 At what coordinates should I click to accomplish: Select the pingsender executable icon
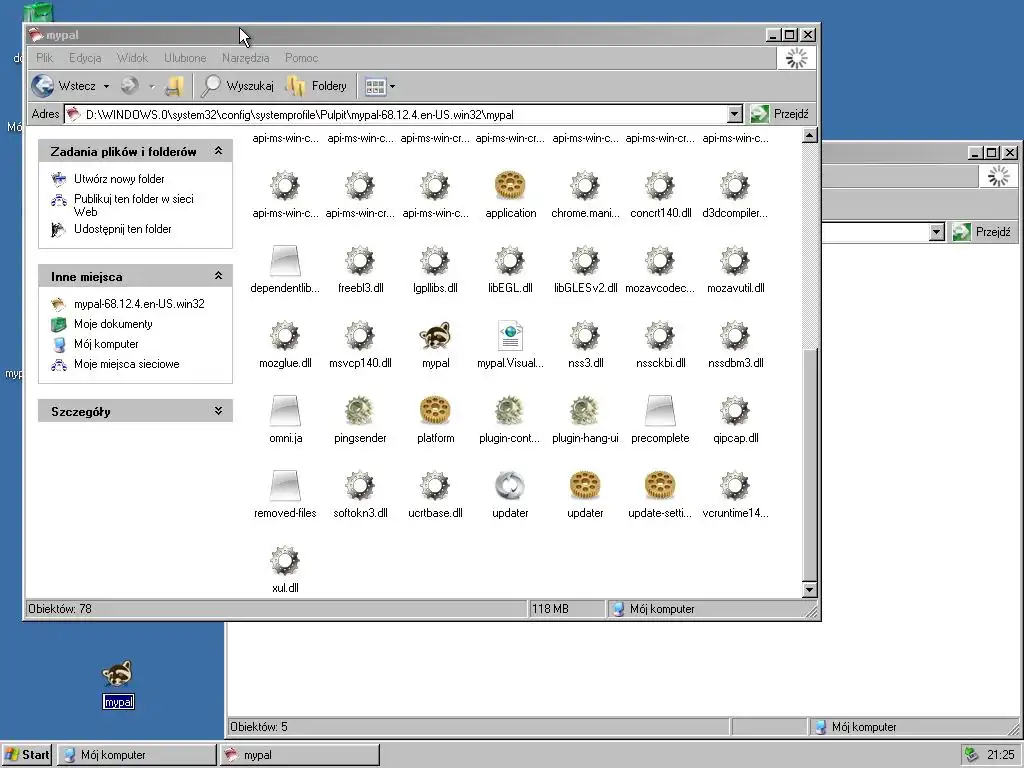360,411
